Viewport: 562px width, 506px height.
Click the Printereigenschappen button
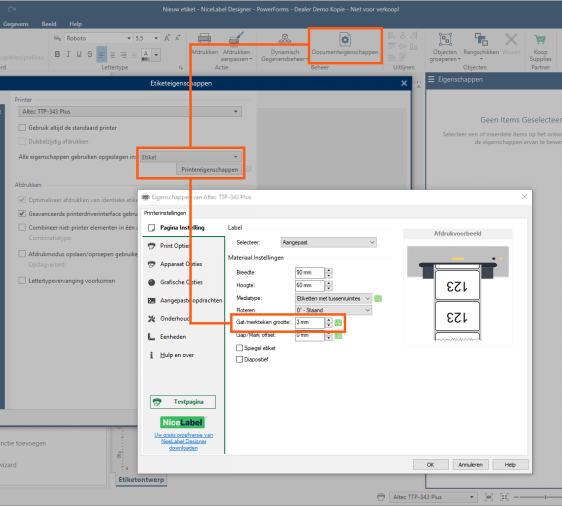[209, 170]
